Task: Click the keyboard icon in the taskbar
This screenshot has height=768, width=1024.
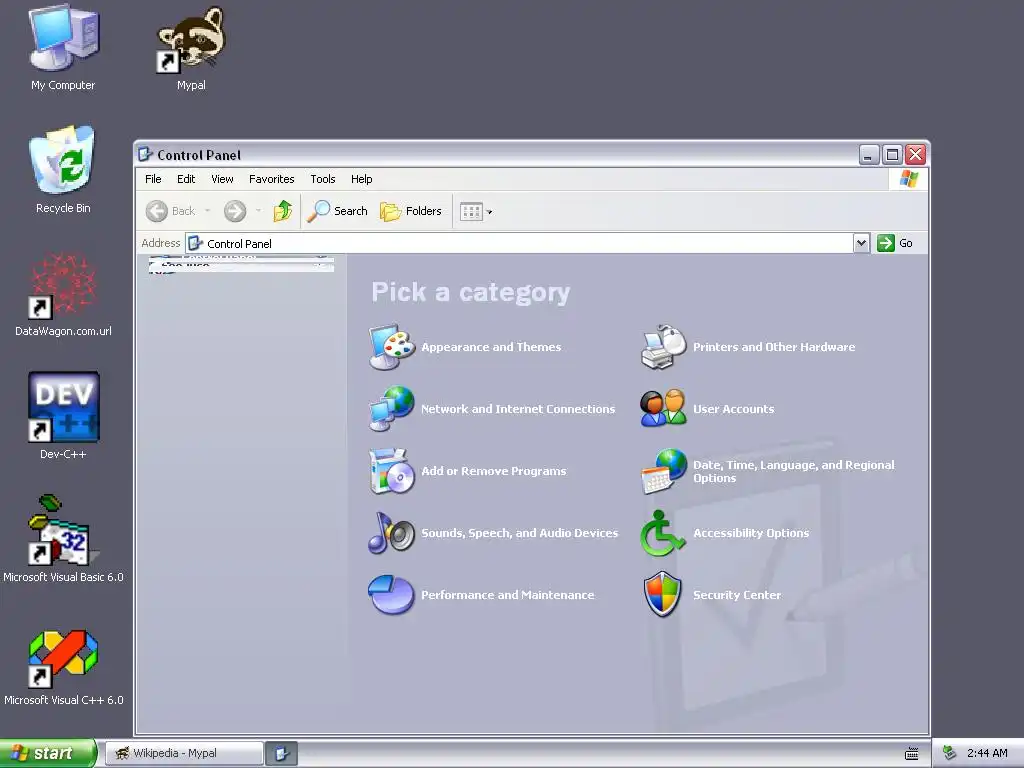Action: (x=912, y=754)
